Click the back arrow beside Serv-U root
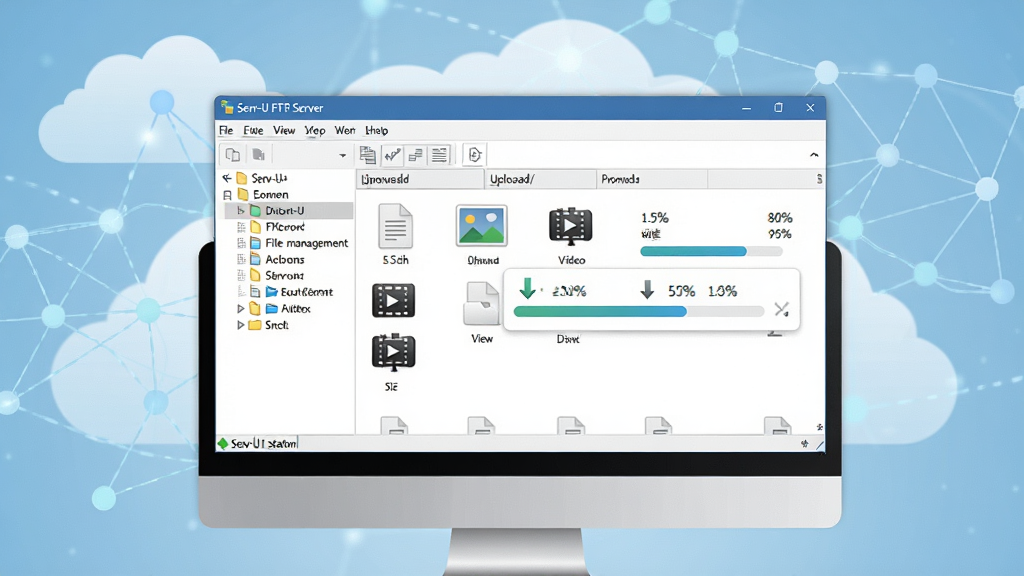This screenshot has height=576, width=1024. [x=227, y=178]
